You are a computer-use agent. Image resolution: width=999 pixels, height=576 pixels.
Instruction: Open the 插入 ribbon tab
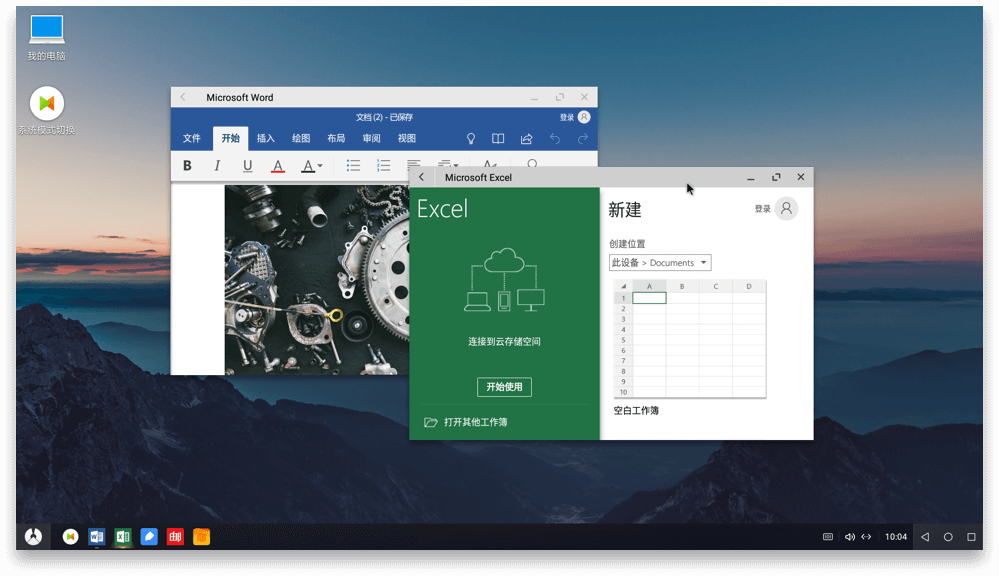[265, 139]
